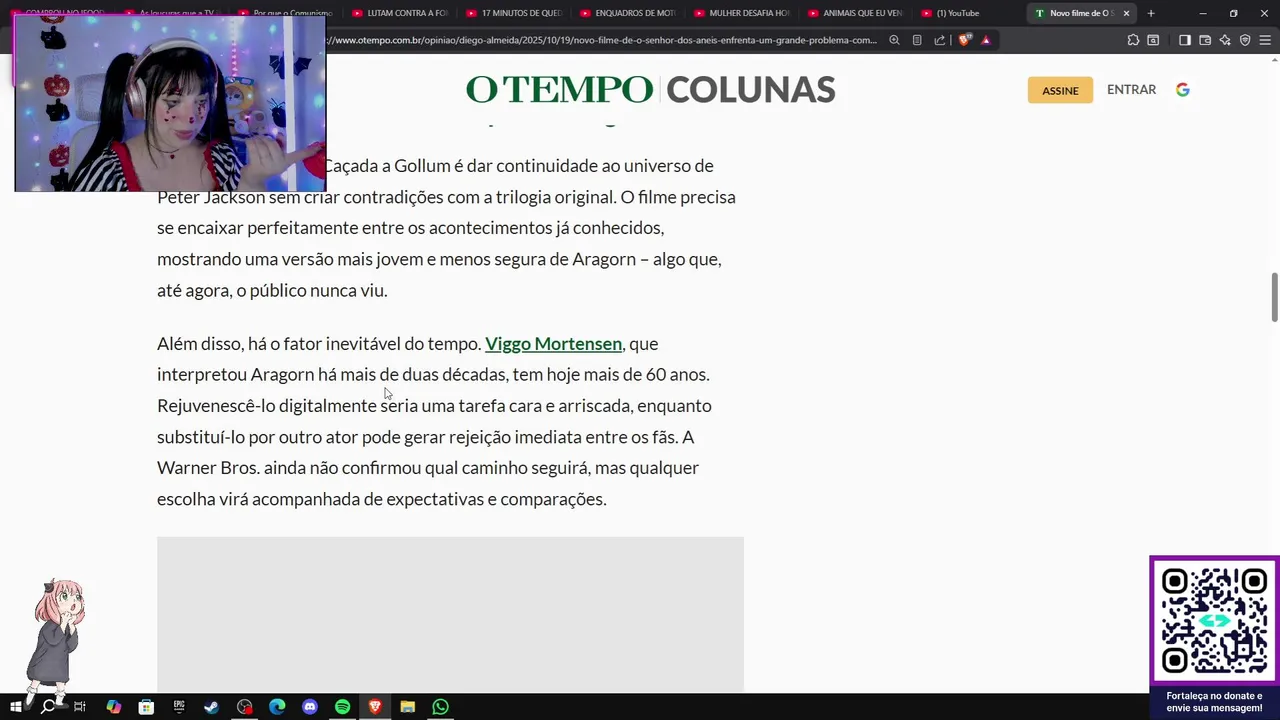
Task: Open the browser hamburger menu
Action: tap(1265, 40)
